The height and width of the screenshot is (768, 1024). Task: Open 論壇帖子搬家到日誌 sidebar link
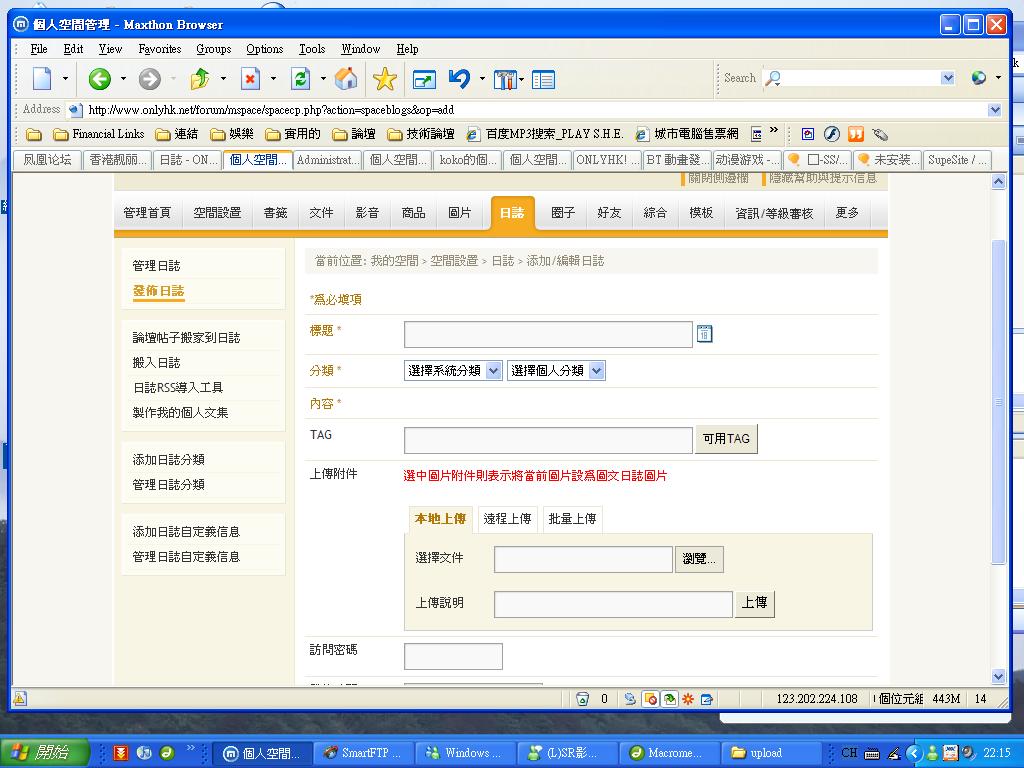187,338
